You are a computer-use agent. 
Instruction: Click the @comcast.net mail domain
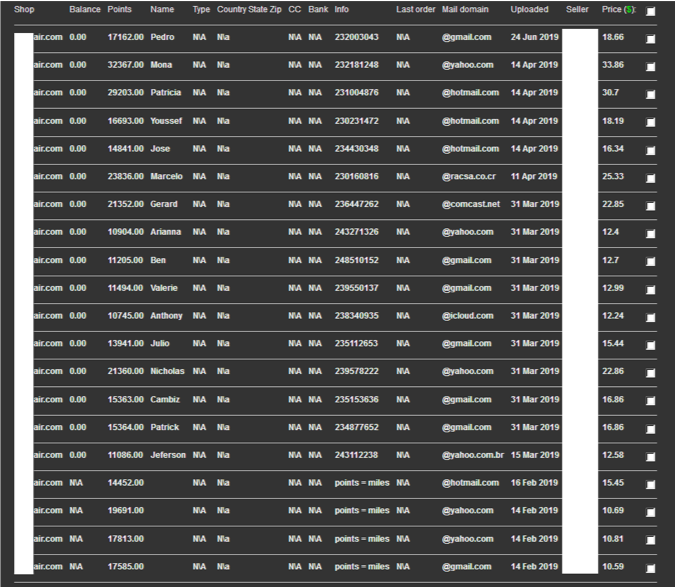(471, 204)
